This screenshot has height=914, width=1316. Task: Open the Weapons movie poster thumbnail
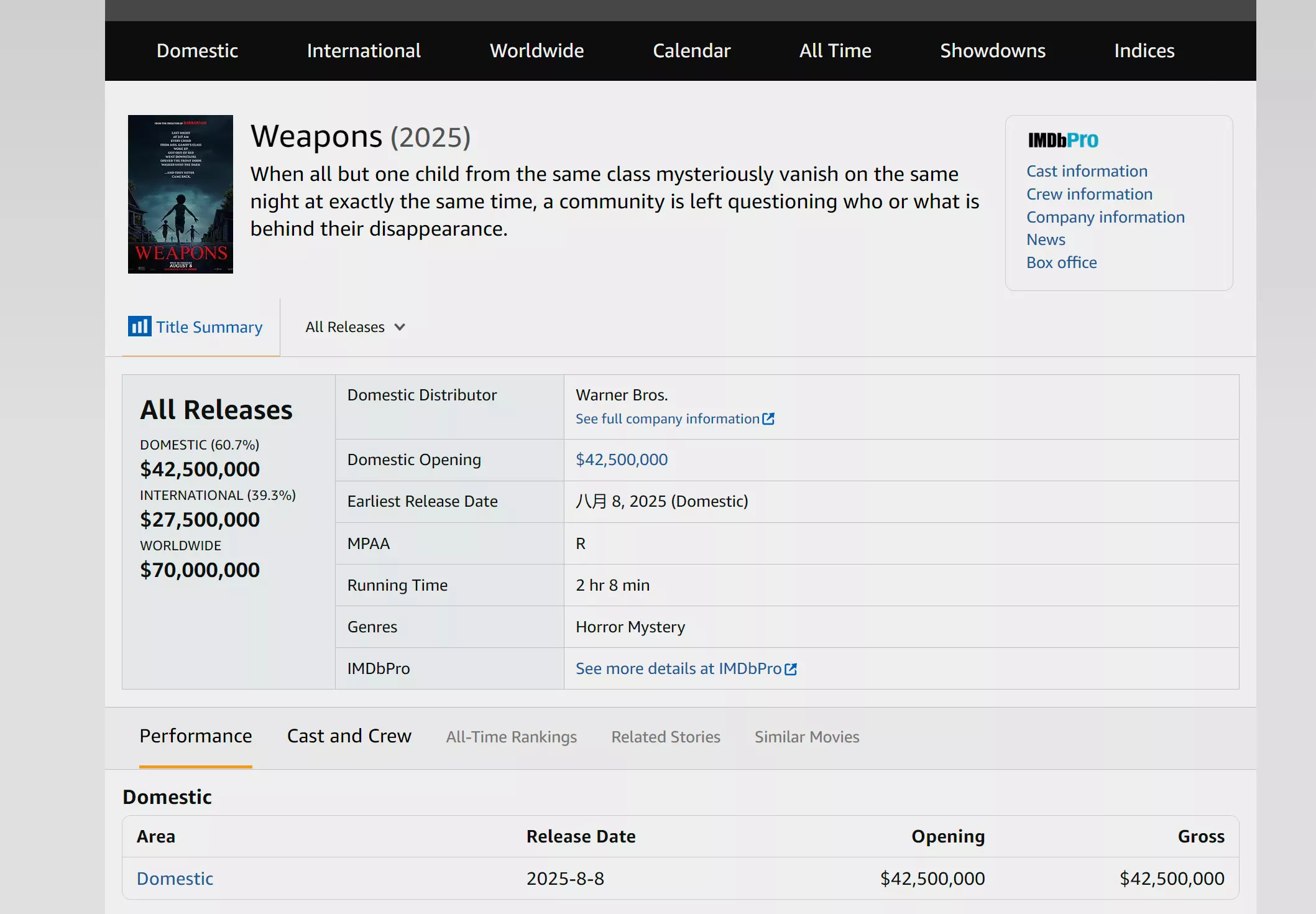(x=180, y=194)
